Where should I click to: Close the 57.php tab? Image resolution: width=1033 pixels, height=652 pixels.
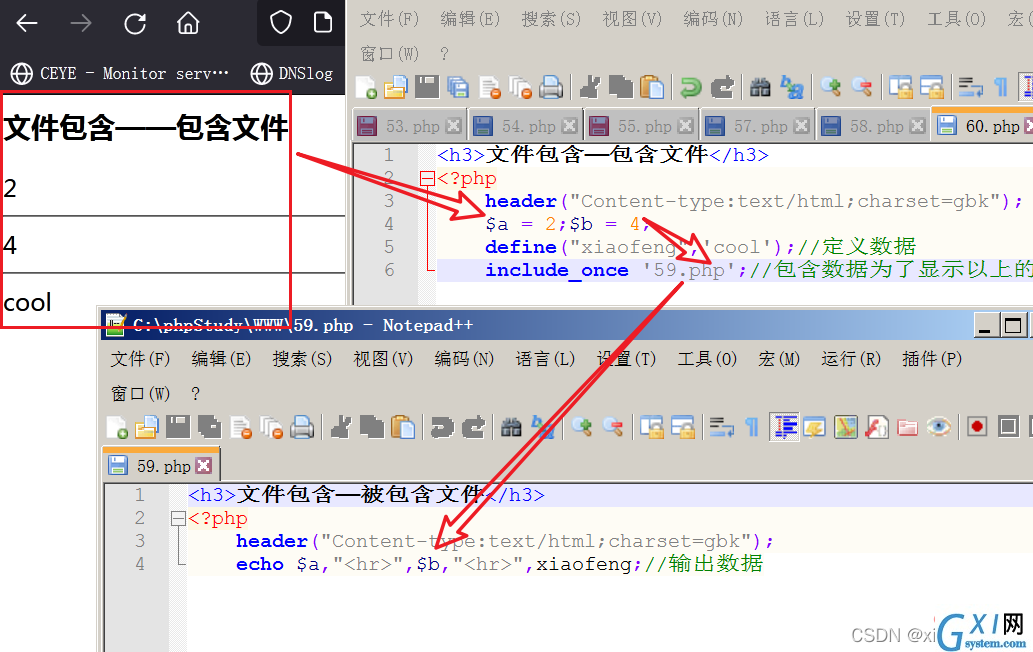(x=801, y=126)
